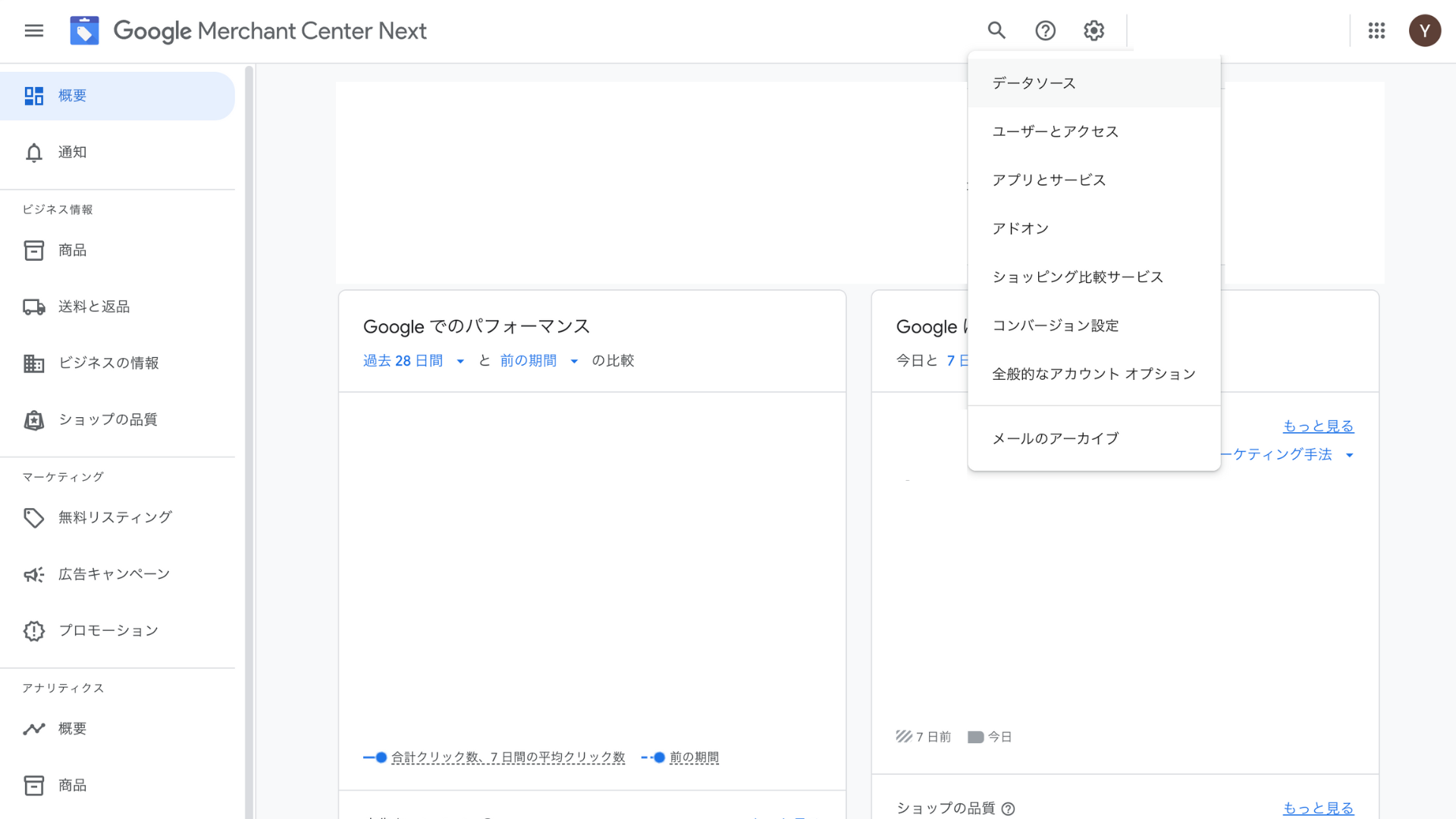Image resolution: width=1456 pixels, height=819 pixels.
Task: Click もっと見る link in Google card
Action: click(1317, 426)
